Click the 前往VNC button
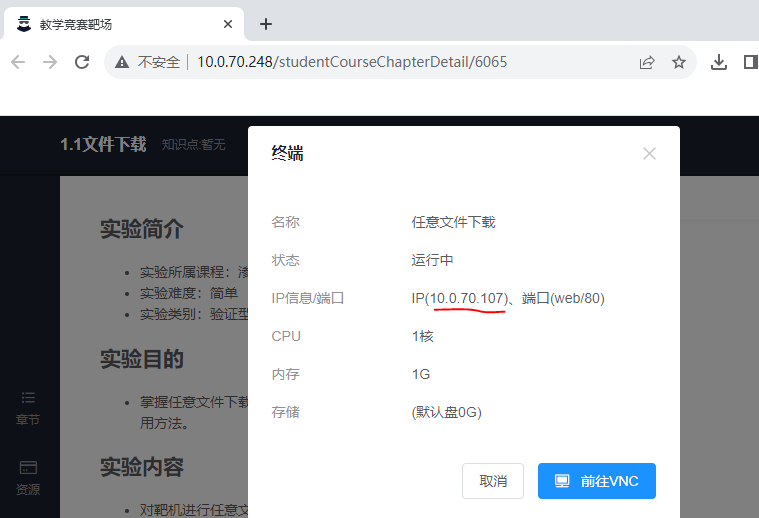The image size is (759, 518). 597,481
